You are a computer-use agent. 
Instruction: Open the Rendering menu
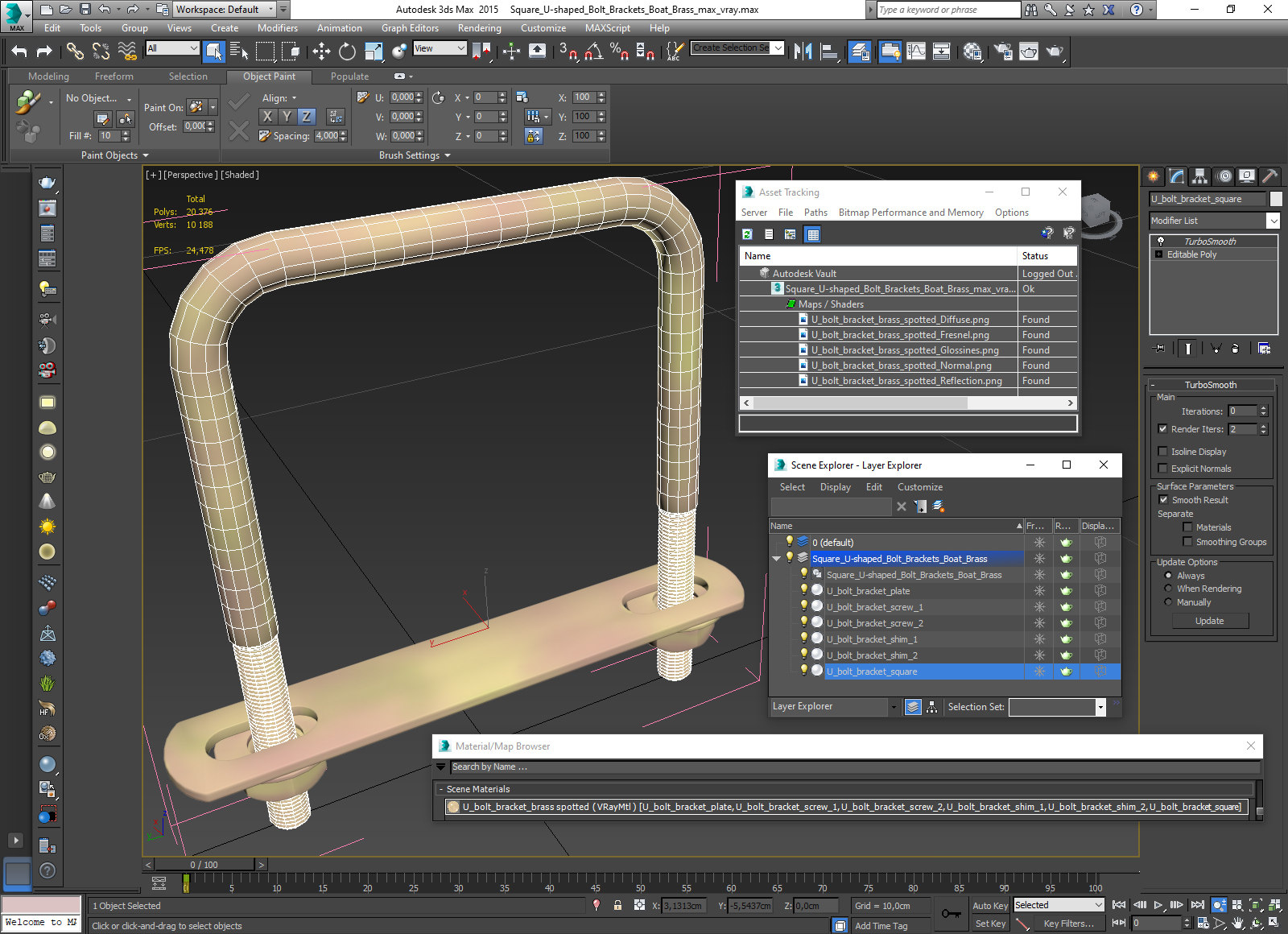pyautogui.click(x=480, y=28)
